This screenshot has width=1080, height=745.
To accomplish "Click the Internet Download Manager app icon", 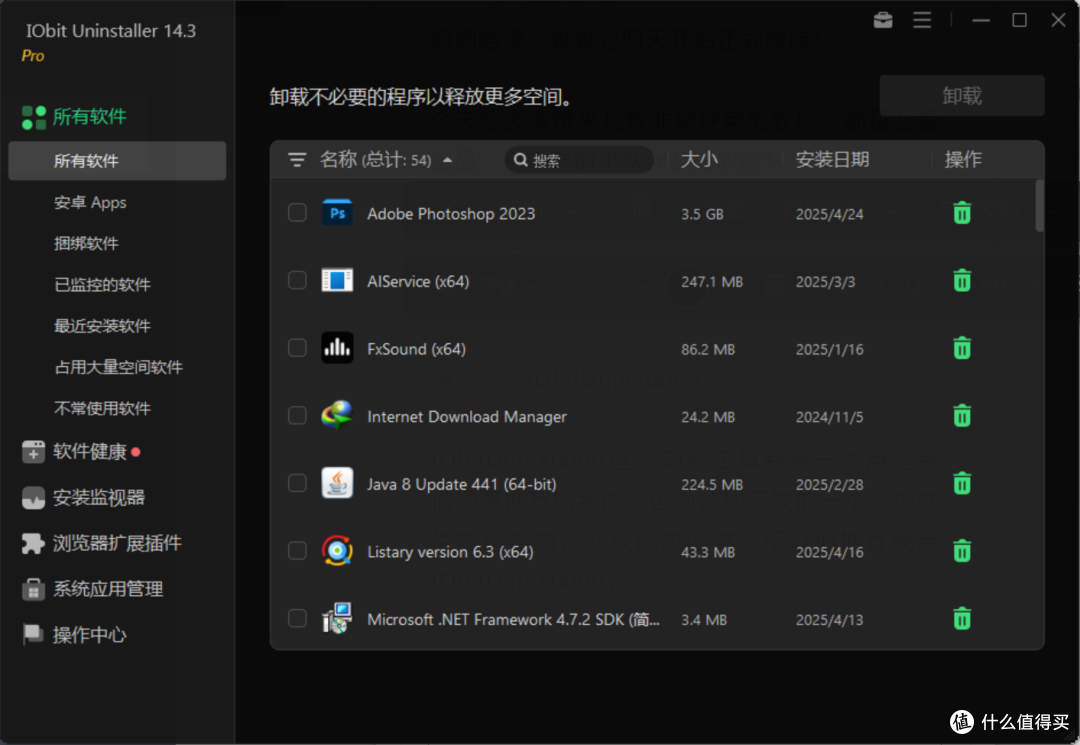I will (338, 415).
